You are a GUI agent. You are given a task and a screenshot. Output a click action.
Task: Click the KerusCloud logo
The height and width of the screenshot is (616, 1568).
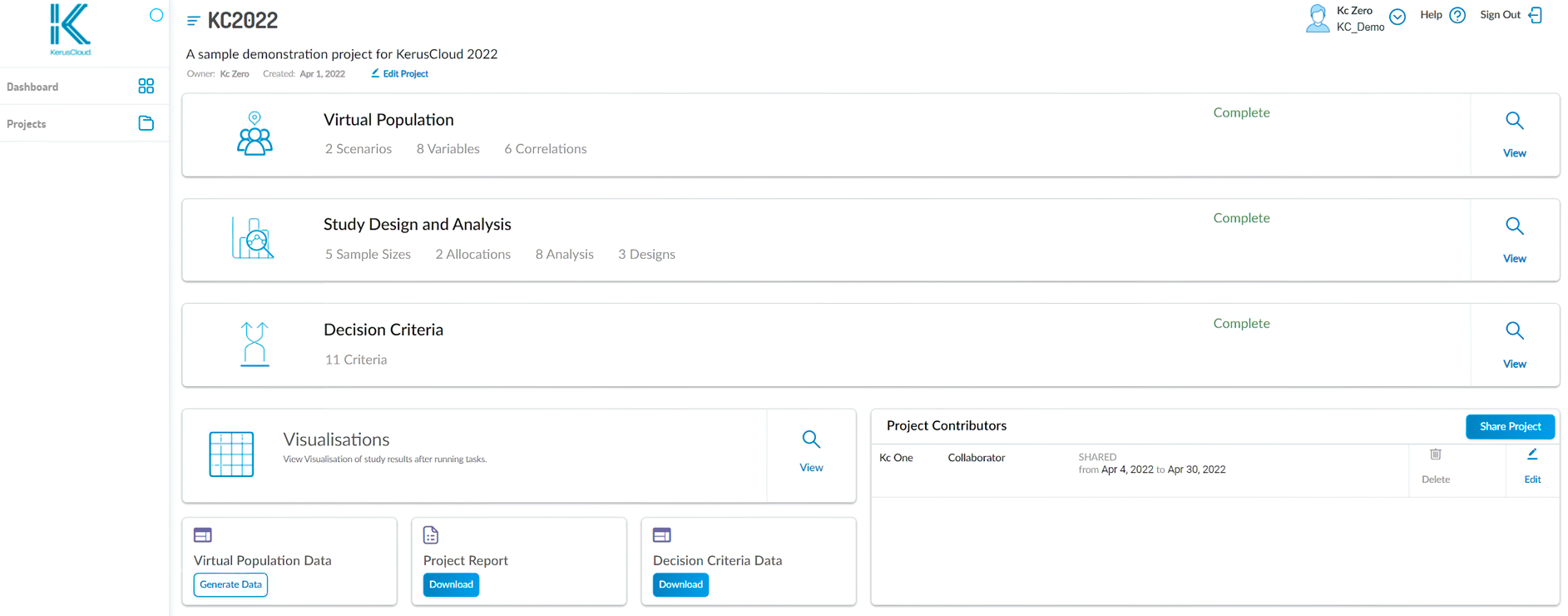point(71,29)
